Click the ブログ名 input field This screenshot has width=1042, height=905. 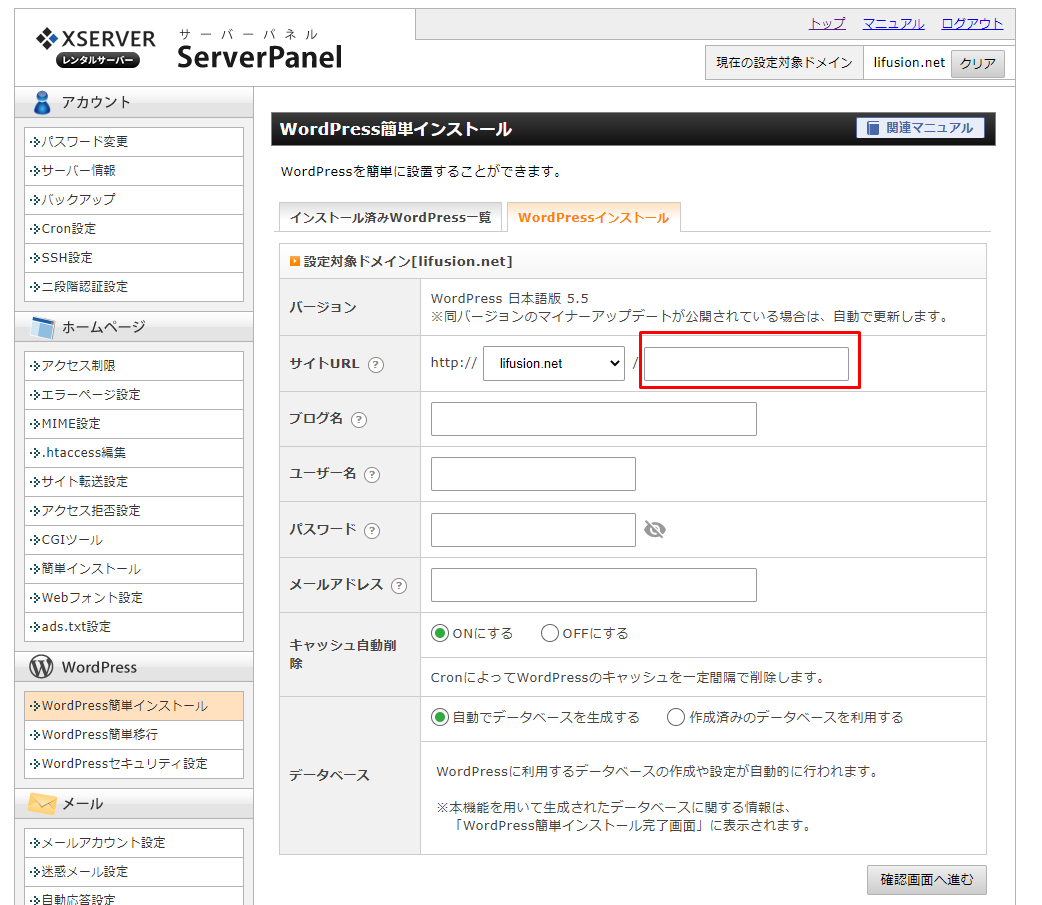(593, 419)
